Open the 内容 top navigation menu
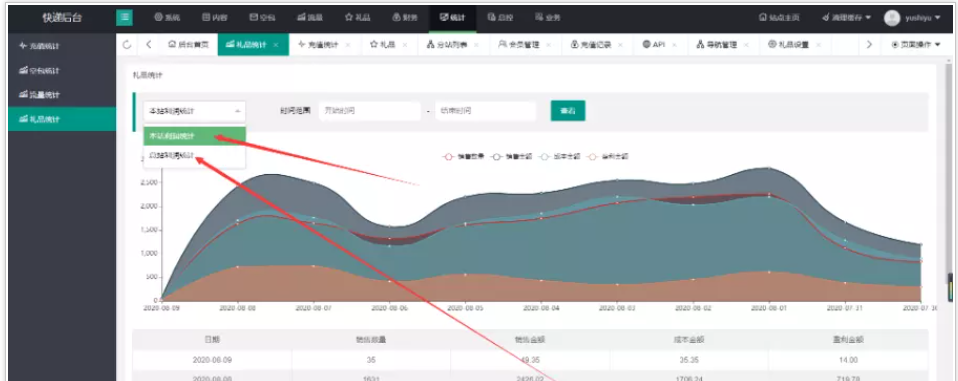 [x=214, y=18]
